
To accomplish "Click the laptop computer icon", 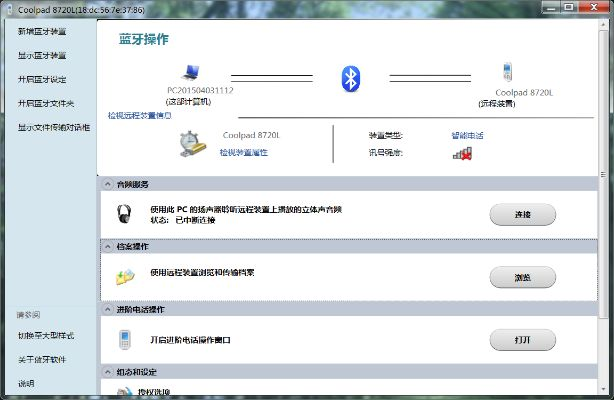I will (191, 72).
